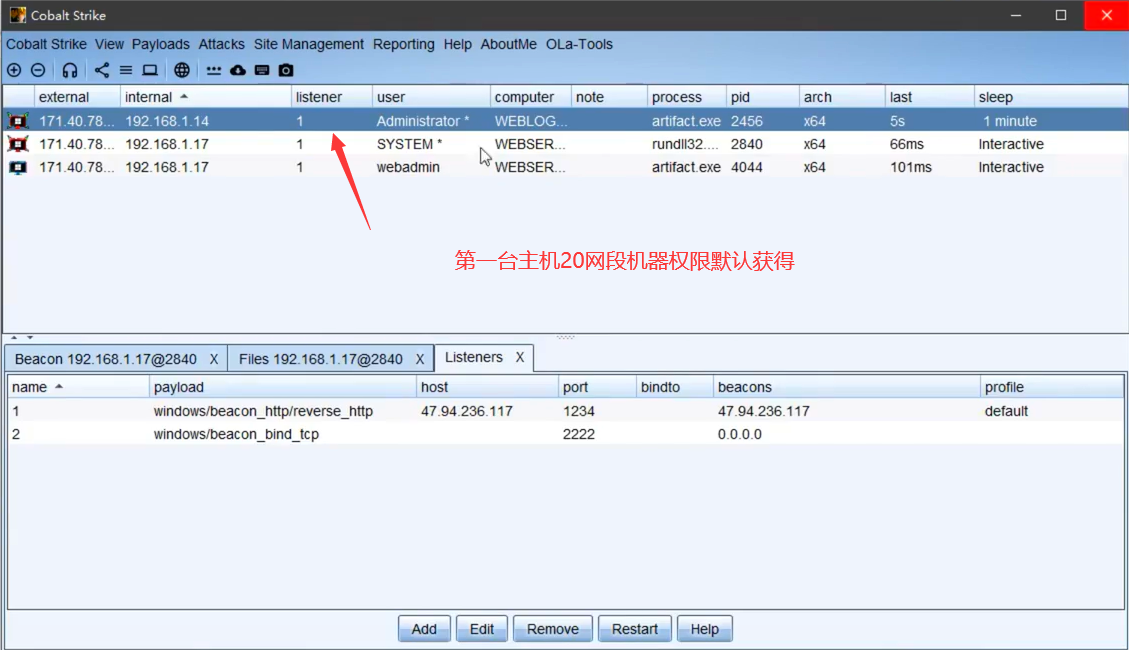
Task: Close the Listeners tab
Action: pos(520,357)
